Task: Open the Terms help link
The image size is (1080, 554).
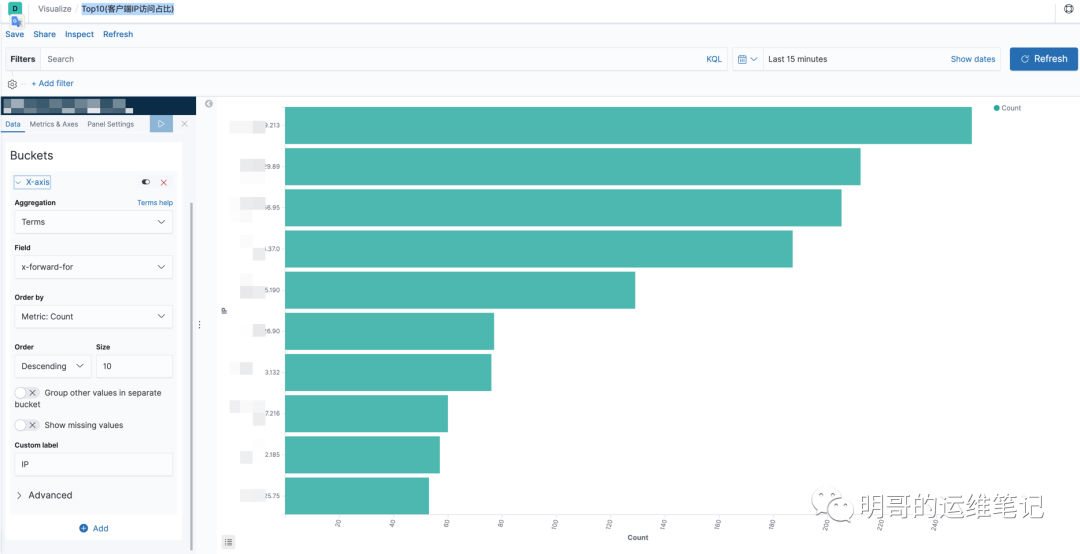Action: point(155,203)
